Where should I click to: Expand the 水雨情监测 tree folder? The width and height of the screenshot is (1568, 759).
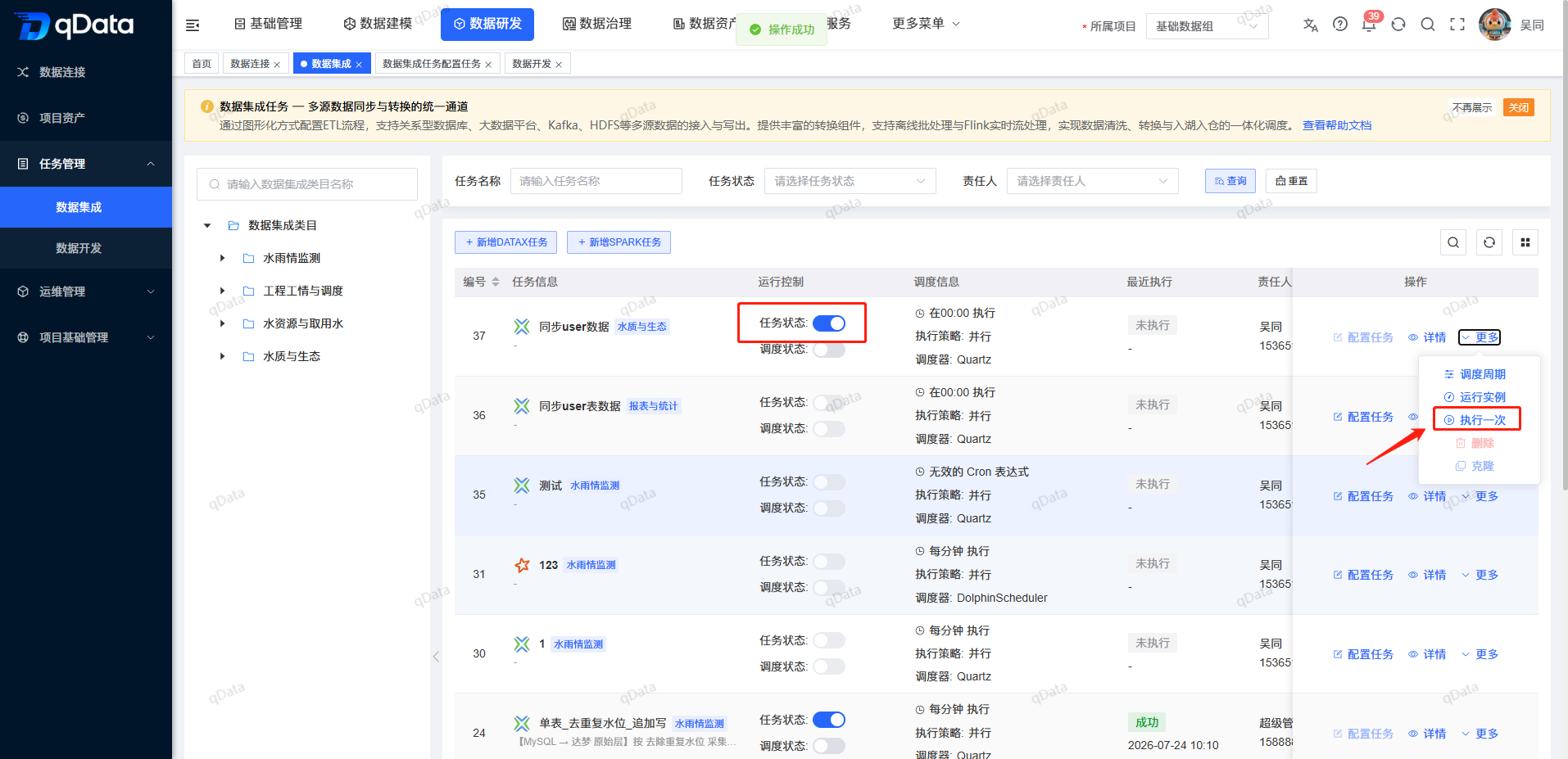(x=222, y=258)
